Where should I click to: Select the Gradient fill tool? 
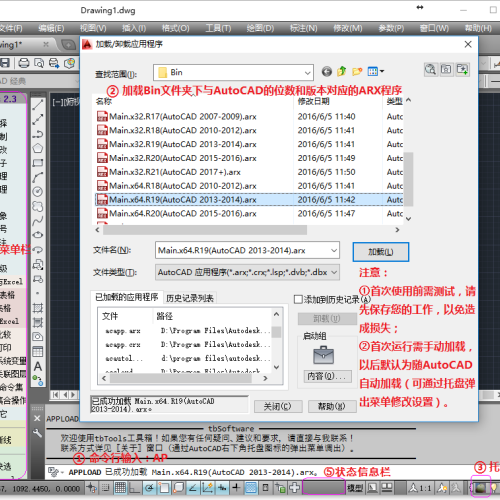[x=38, y=322]
